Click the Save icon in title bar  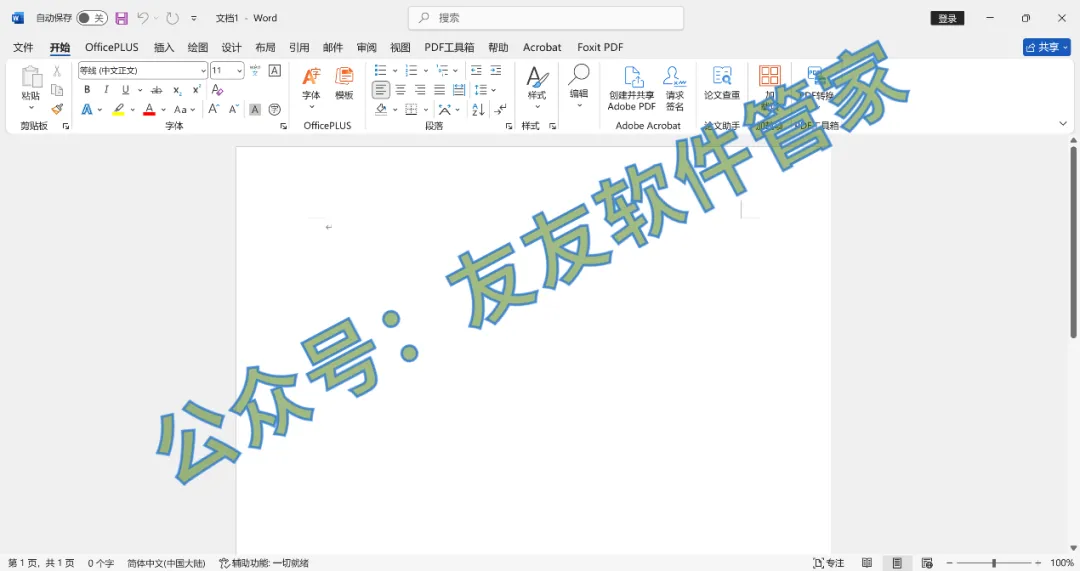[x=121, y=19]
